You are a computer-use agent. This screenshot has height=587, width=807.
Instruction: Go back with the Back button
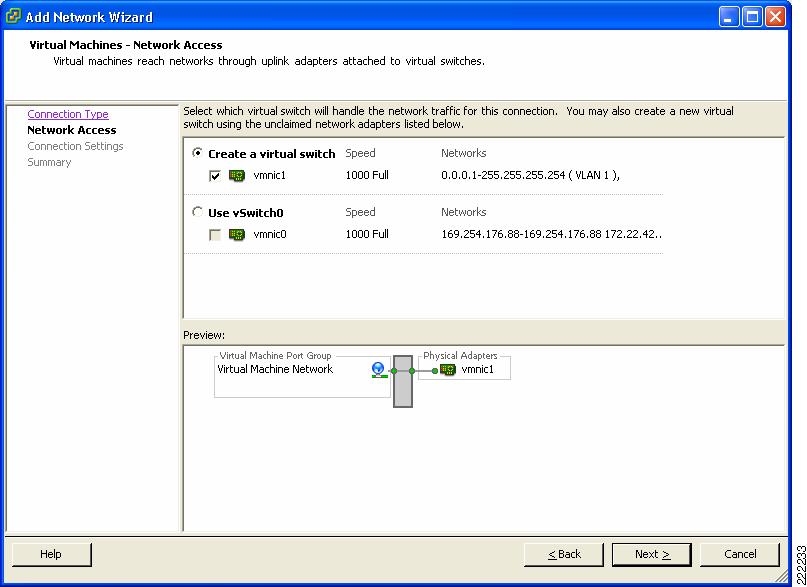point(564,554)
